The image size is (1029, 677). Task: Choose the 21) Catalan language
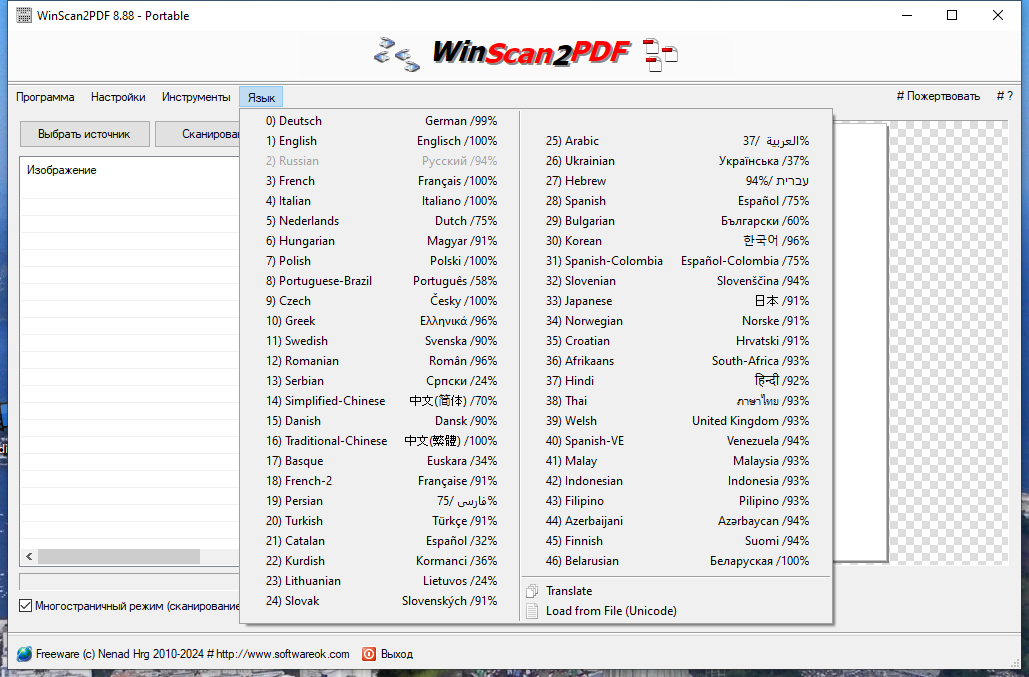tap(381, 541)
